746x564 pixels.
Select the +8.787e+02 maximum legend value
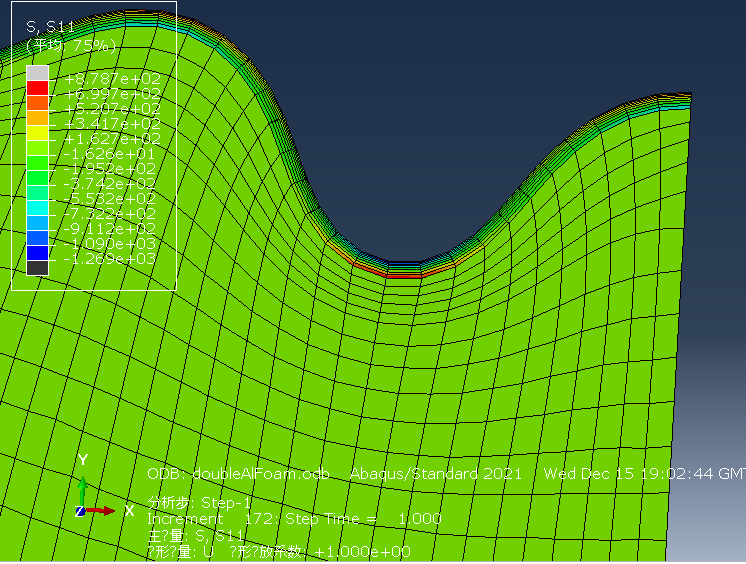click(111, 79)
